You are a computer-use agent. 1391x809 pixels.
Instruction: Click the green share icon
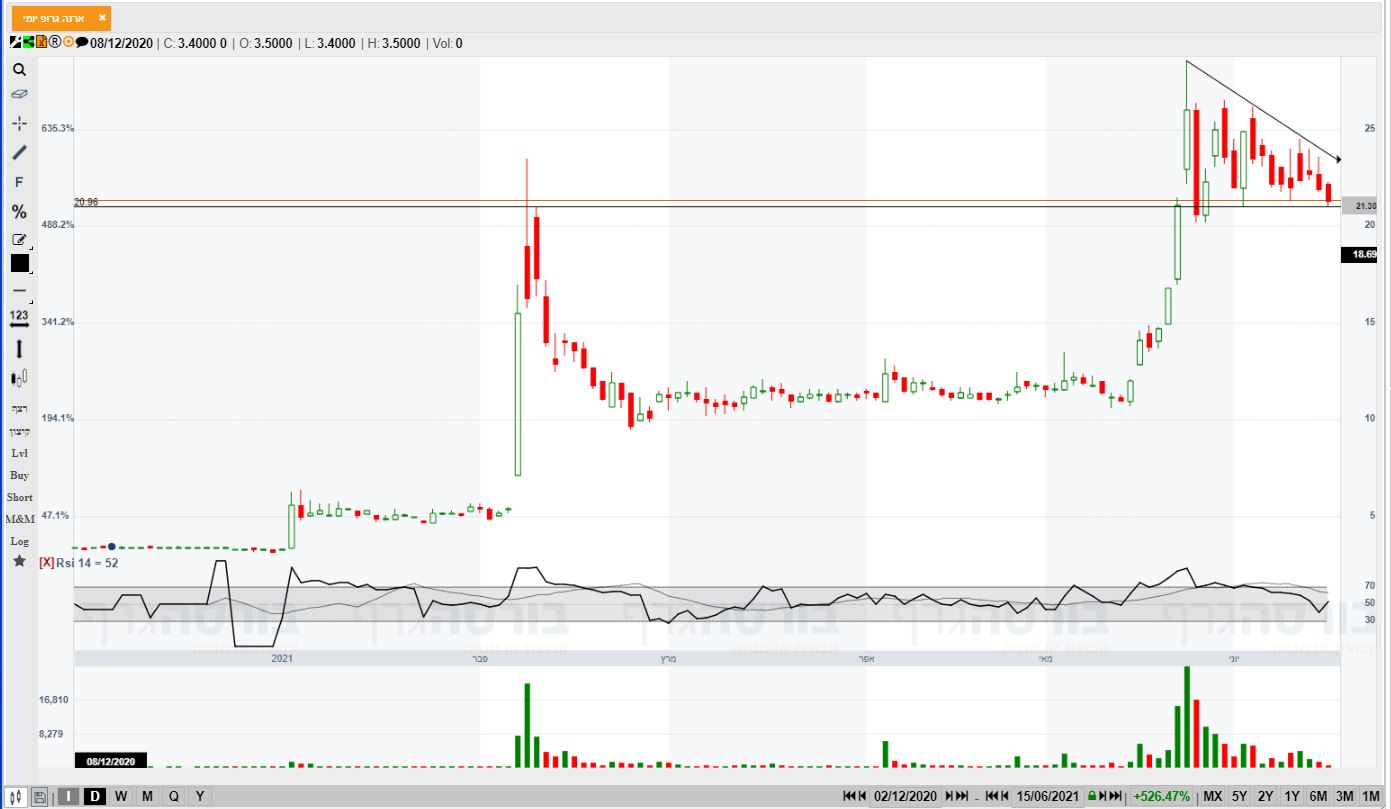28,42
